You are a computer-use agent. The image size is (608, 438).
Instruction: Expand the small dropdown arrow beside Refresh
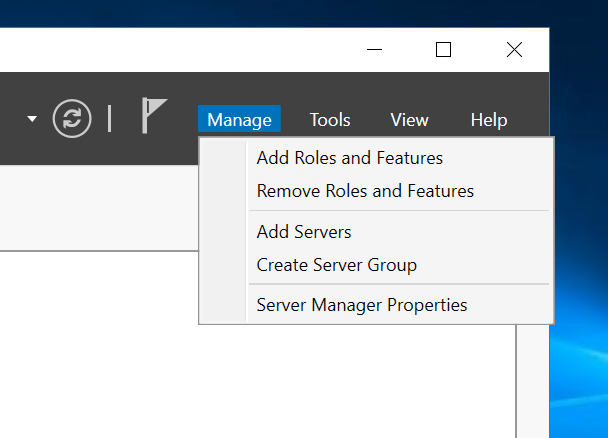[x=32, y=119]
